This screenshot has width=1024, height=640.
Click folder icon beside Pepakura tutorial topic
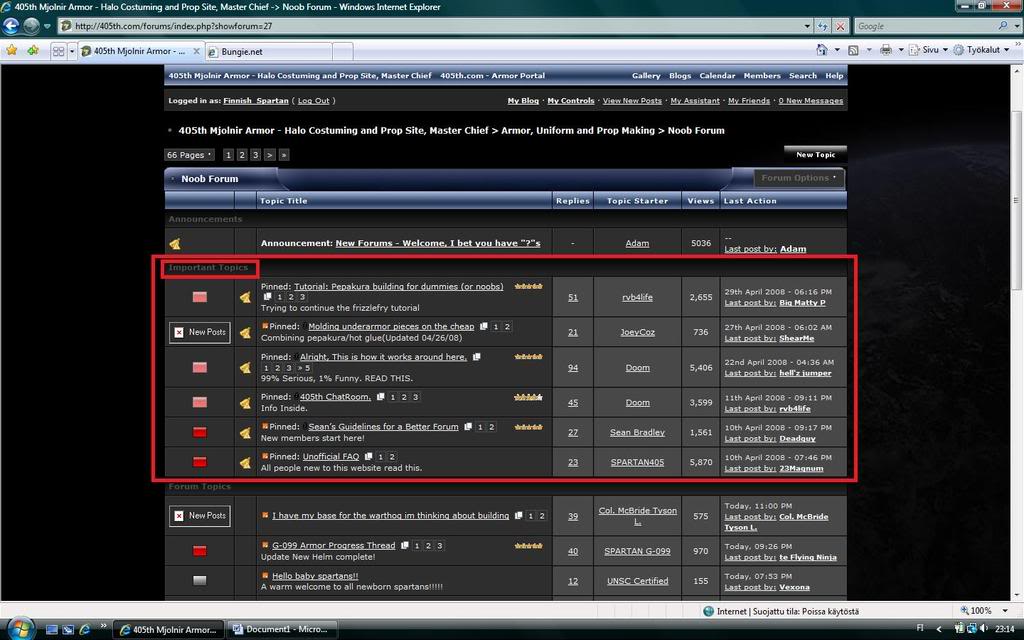point(200,297)
